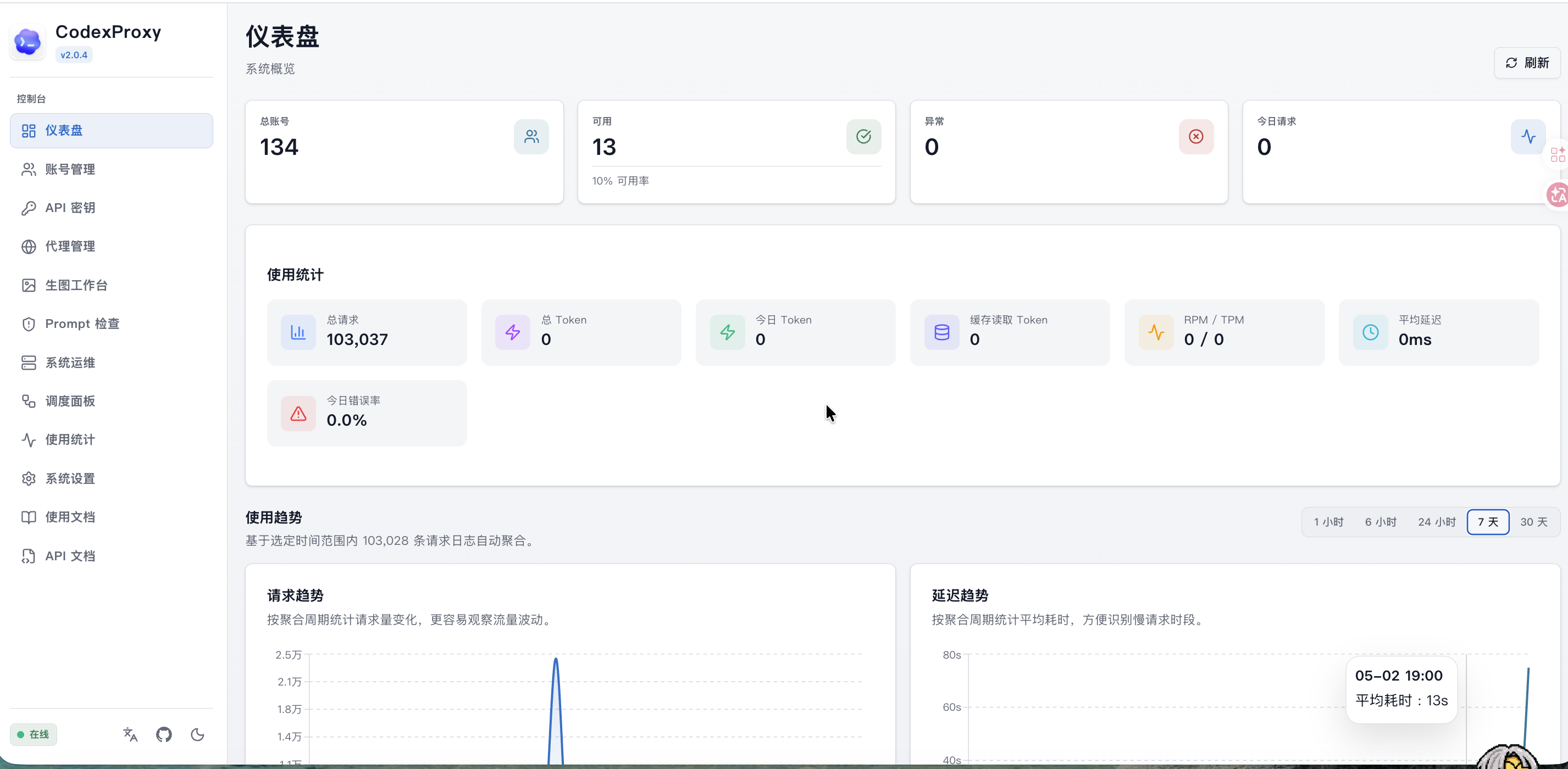This screenshot has height=769, width=1568.
Task: Click the language translate icon in sidebar footer
Action: click(x=130, y=734)
